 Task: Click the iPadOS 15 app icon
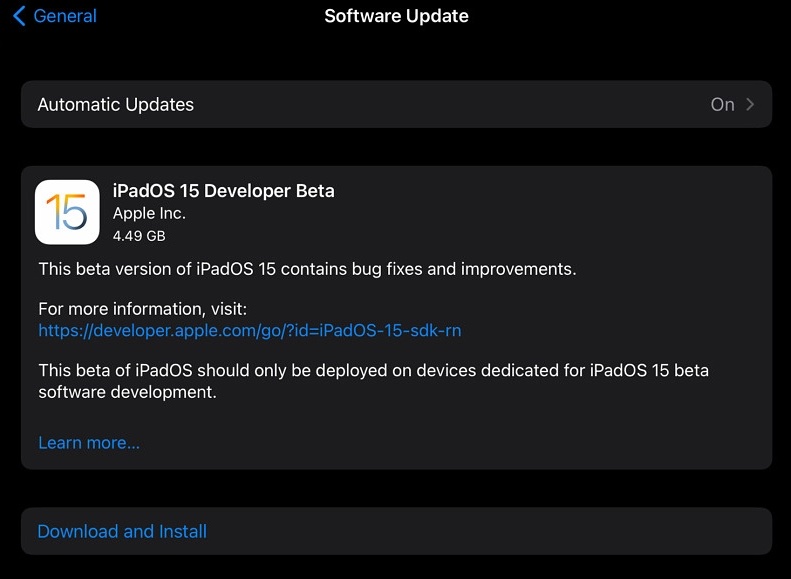(67, 212)
